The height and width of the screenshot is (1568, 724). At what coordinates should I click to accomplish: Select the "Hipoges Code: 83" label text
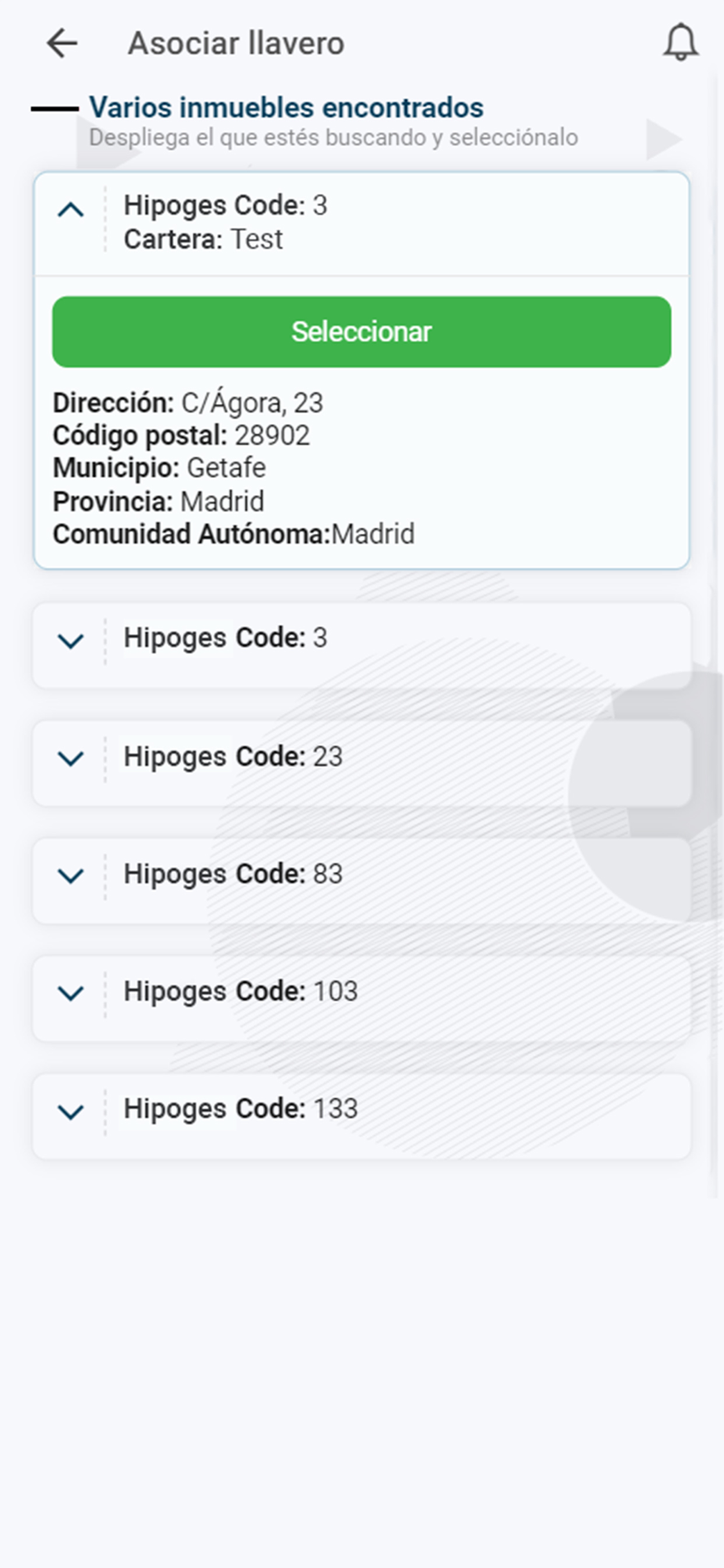tap(233, 874)
